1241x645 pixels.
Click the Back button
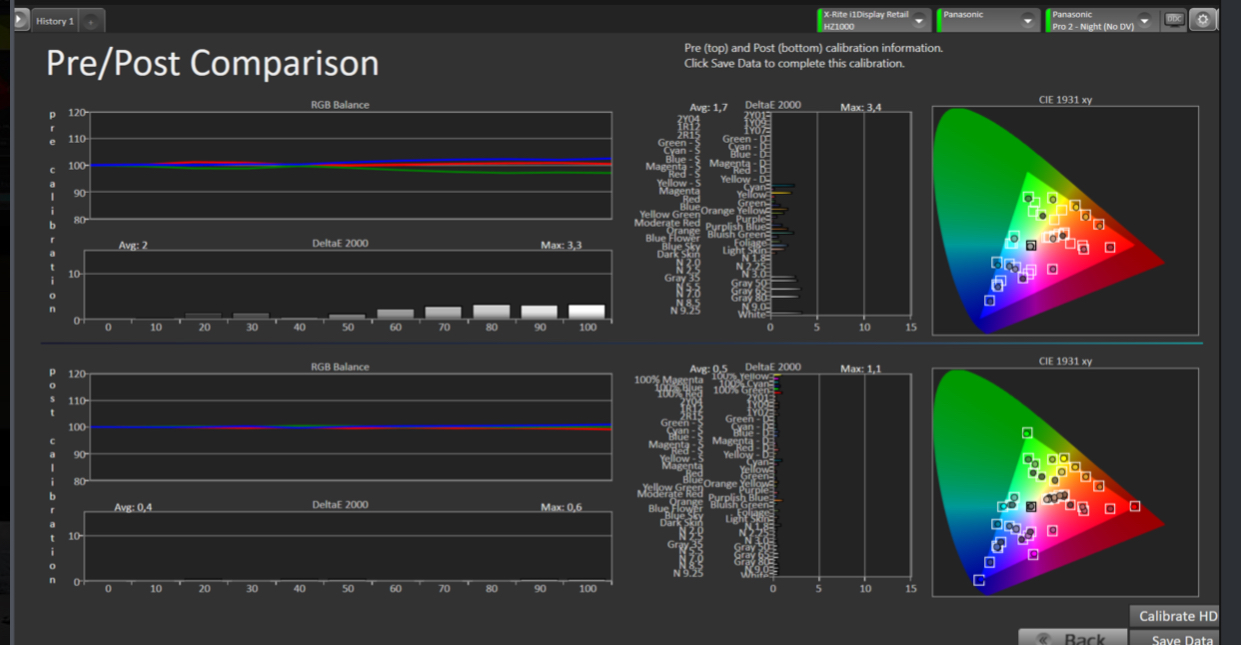[1072, 638]
